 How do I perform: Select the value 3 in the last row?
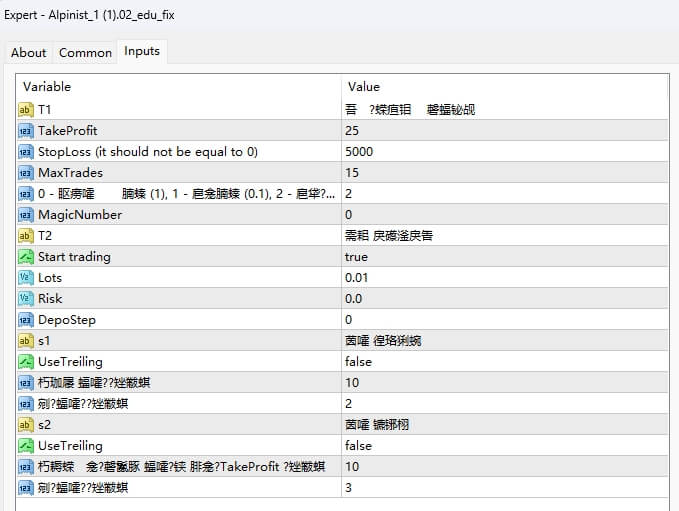349,488
